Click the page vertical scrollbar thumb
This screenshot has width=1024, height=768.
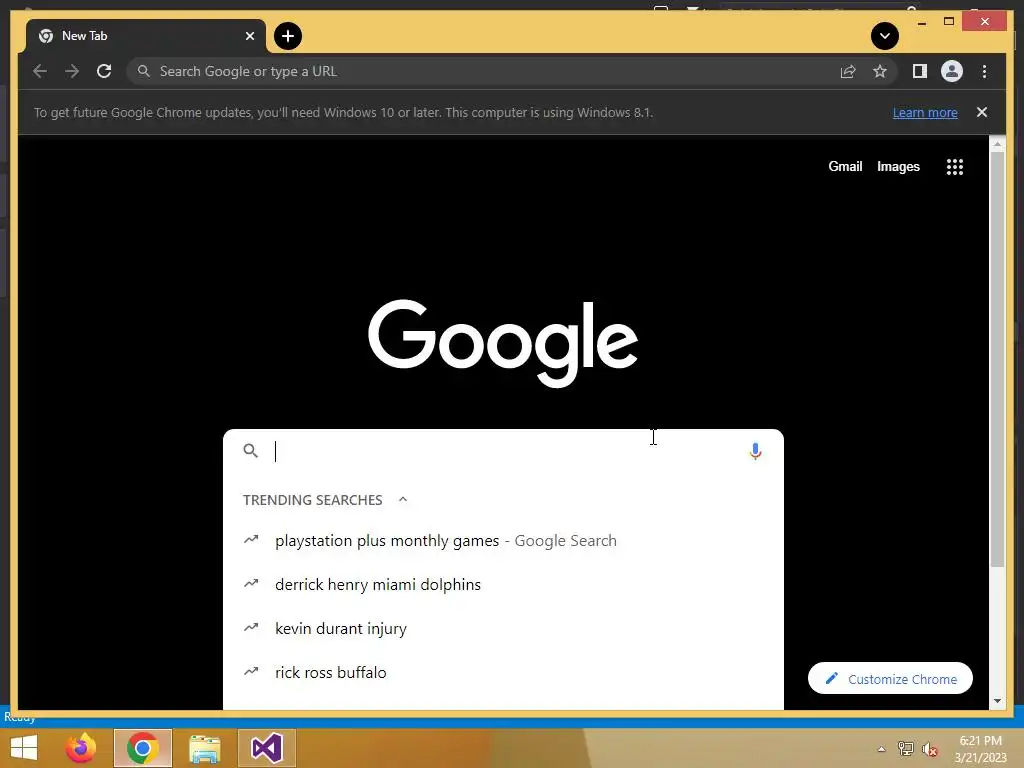[997, 359]
